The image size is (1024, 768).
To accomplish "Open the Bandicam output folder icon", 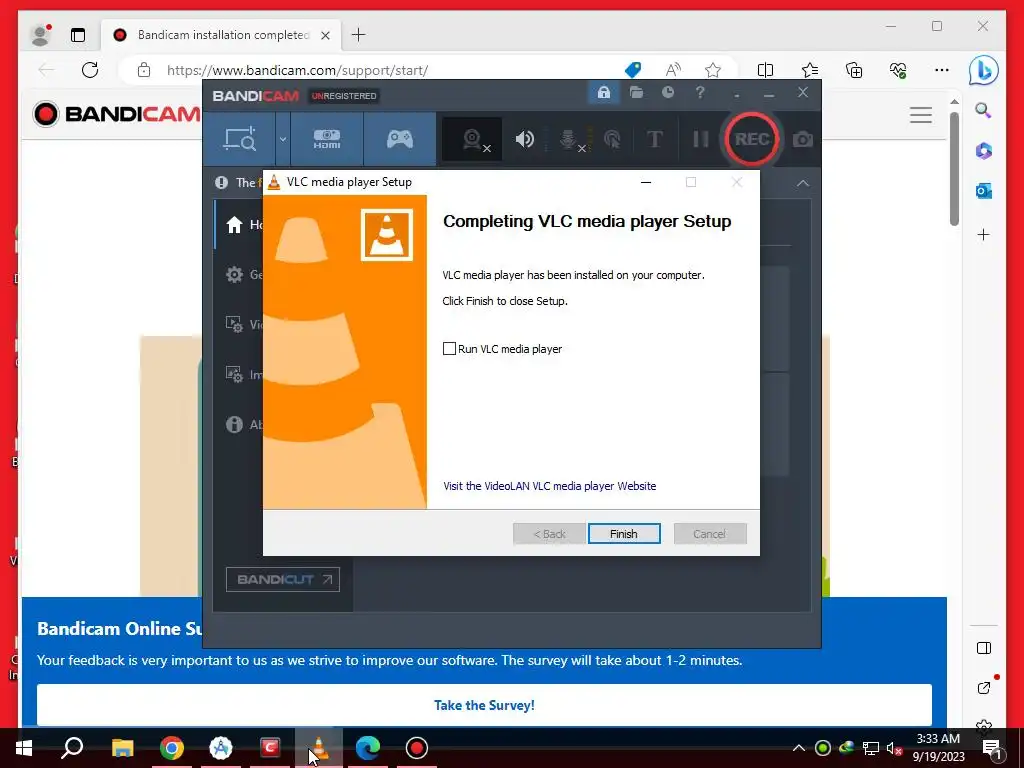I will [636, 93].
